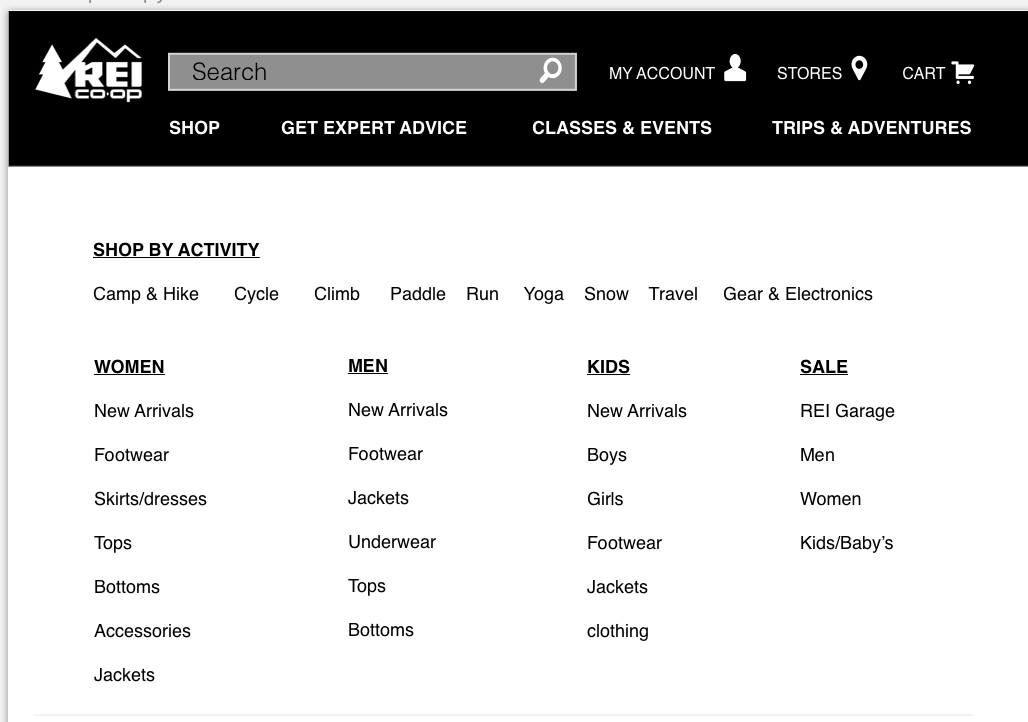Click the WOMEN section heading
This screenshot has height=722, width=1028.
tap(129, 367)
